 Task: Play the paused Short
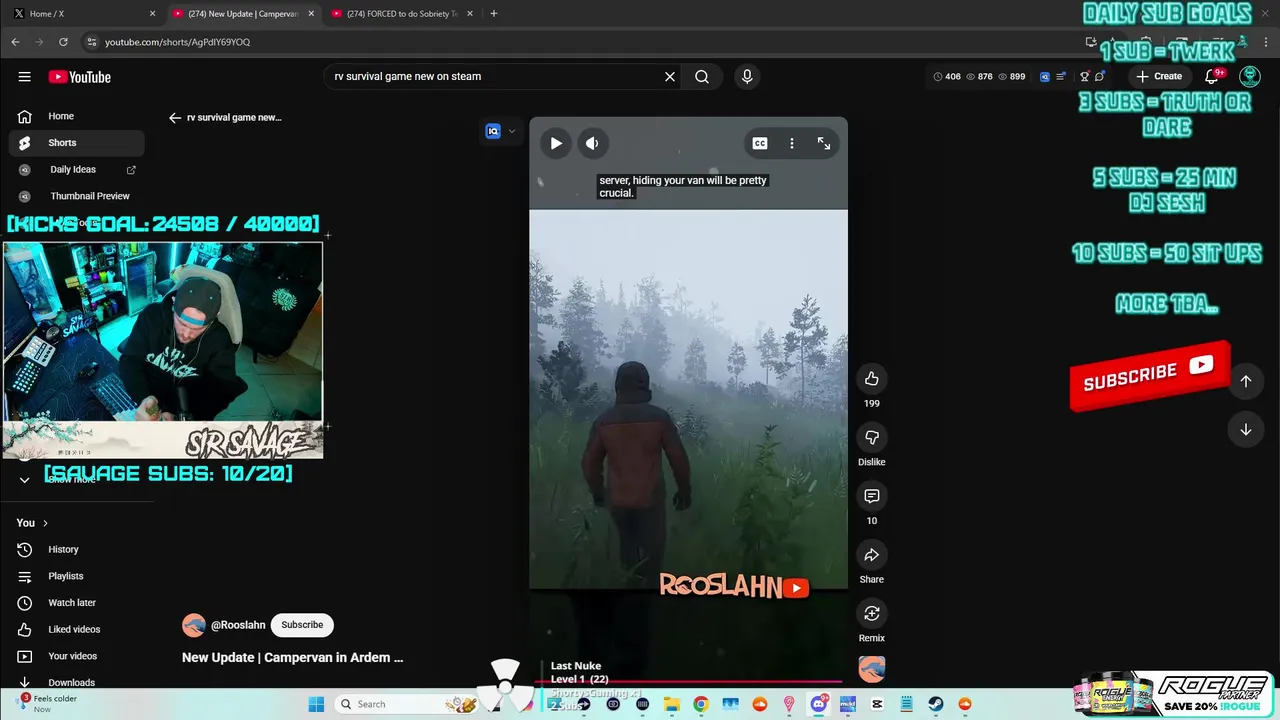[556, 143]
